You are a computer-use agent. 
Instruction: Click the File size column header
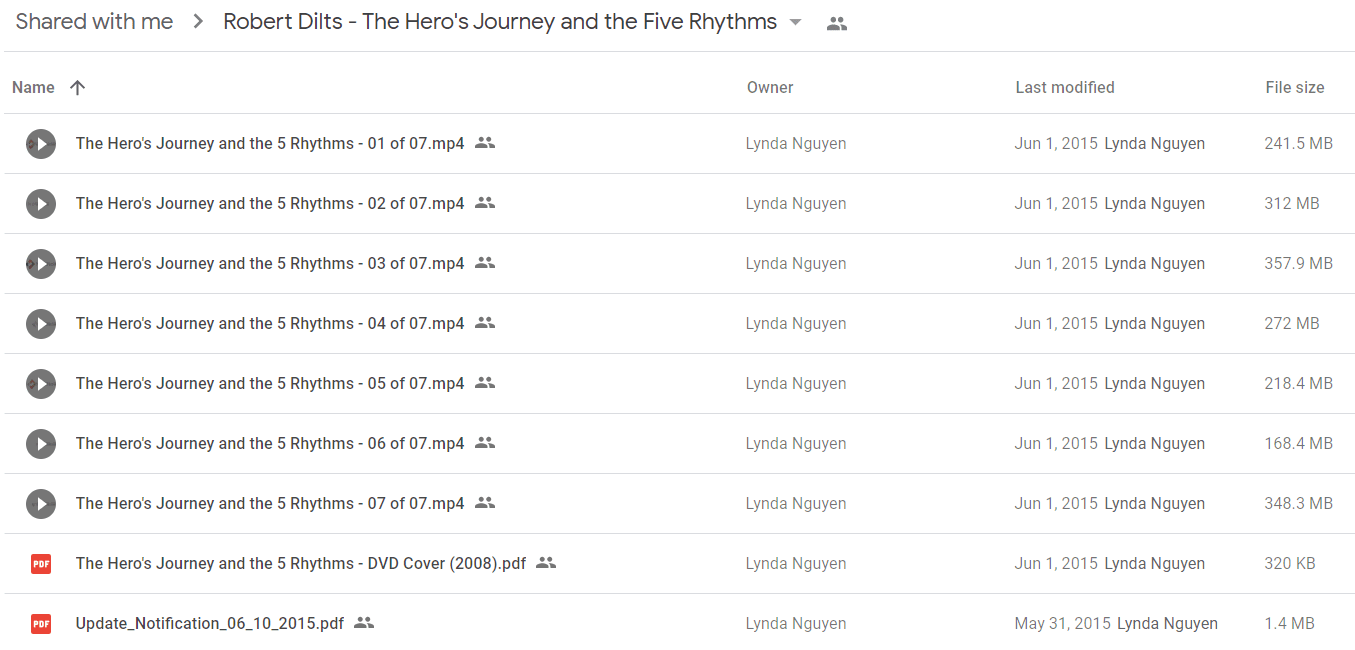[1295, 88]
